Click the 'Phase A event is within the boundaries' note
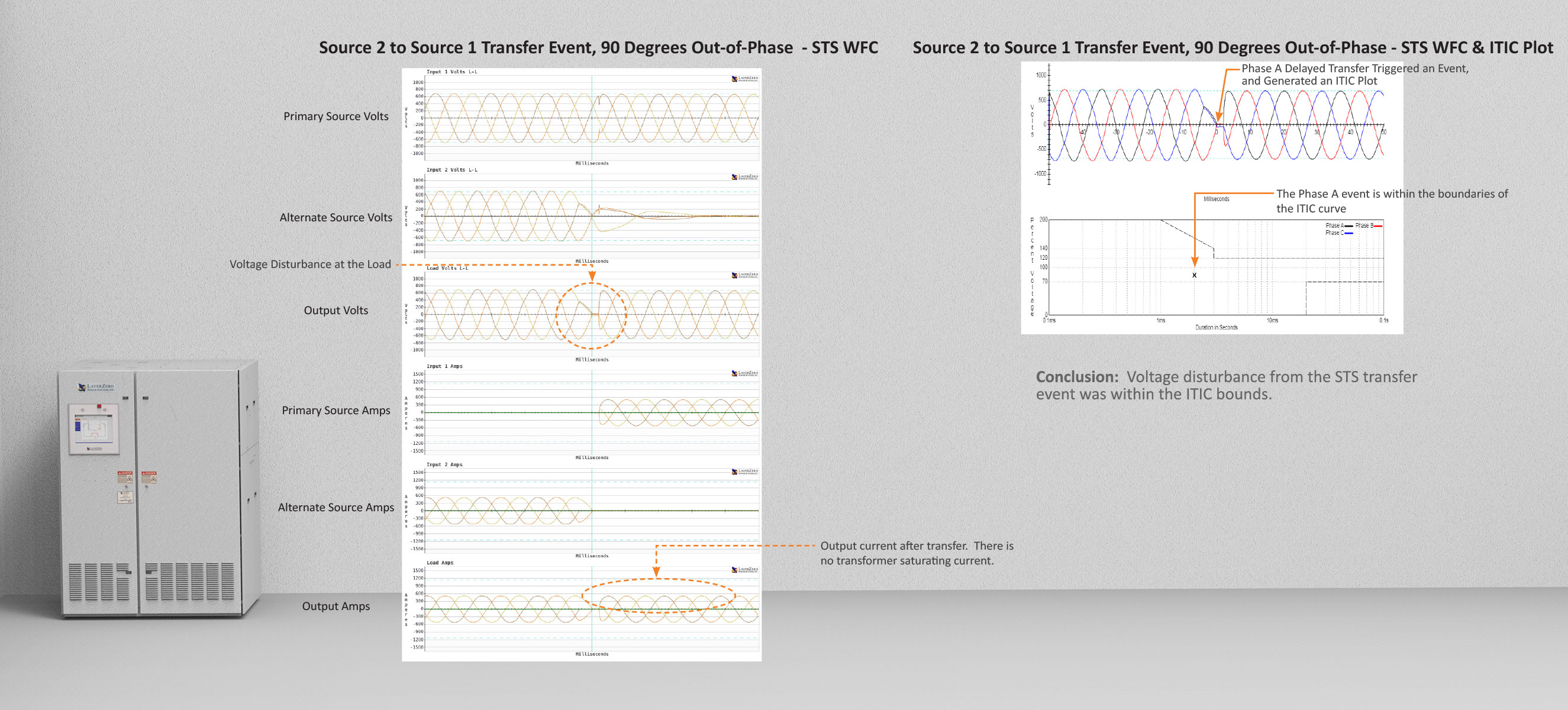 (x=1392, y=201)
